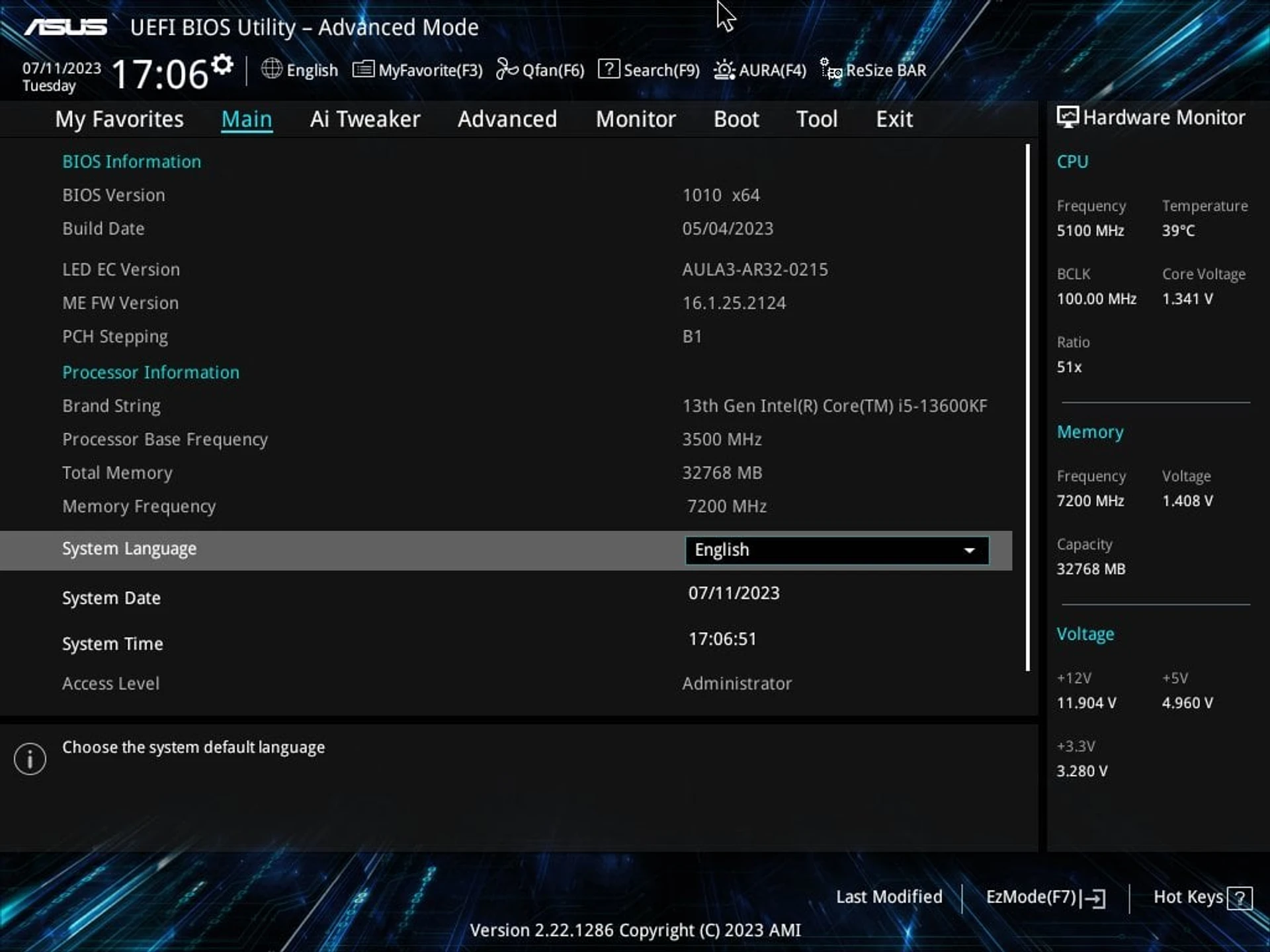This screenshot has height=952, width=1270.
Task: Click the Build Date value 05/04/2023
Action: (x=728, y=229)
